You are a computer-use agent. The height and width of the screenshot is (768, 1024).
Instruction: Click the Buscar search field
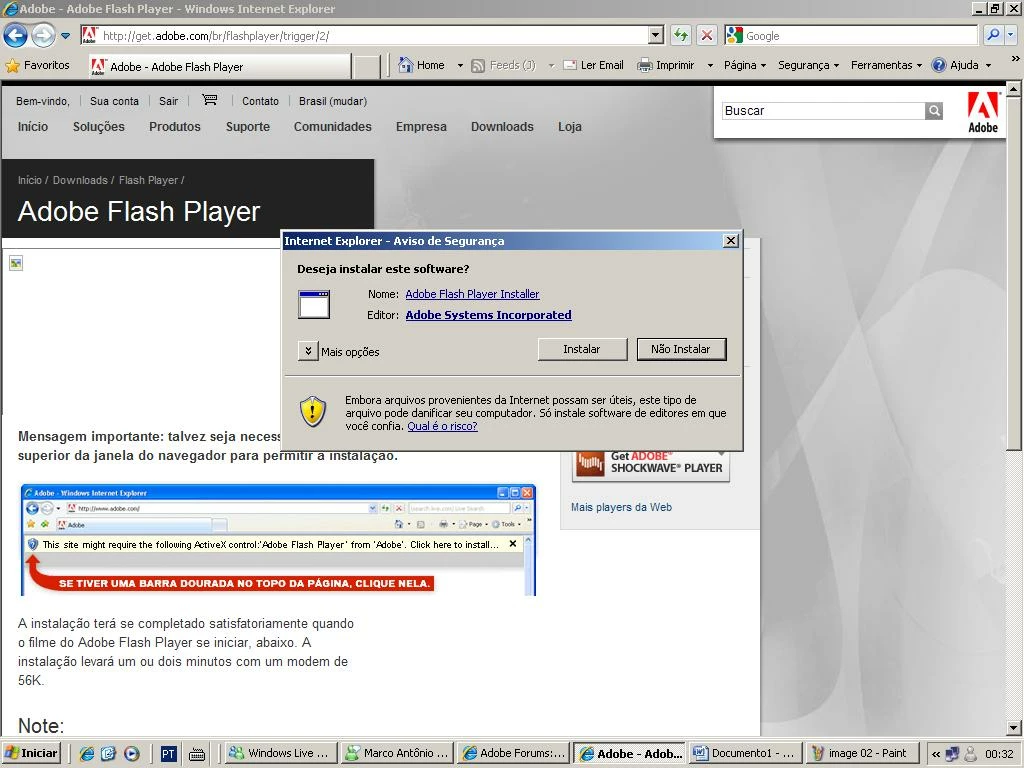(824, 111)
